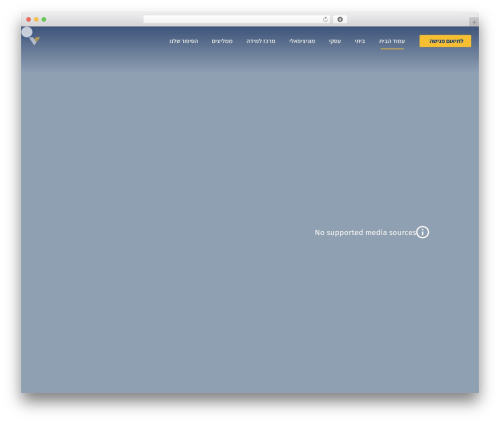Go to the עסקי menu item

335,41
